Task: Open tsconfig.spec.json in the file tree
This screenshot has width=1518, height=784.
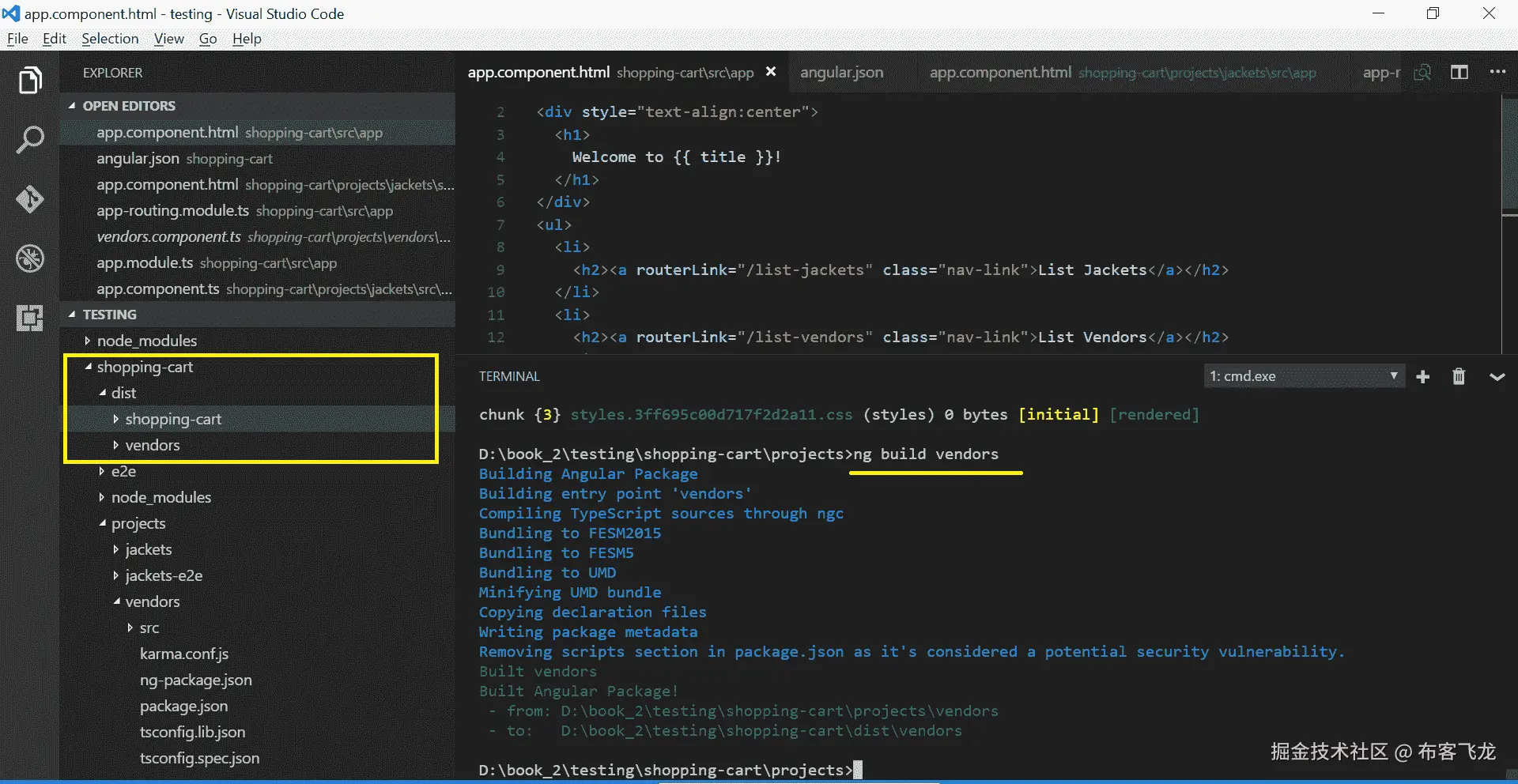Action: click(199, 758)
